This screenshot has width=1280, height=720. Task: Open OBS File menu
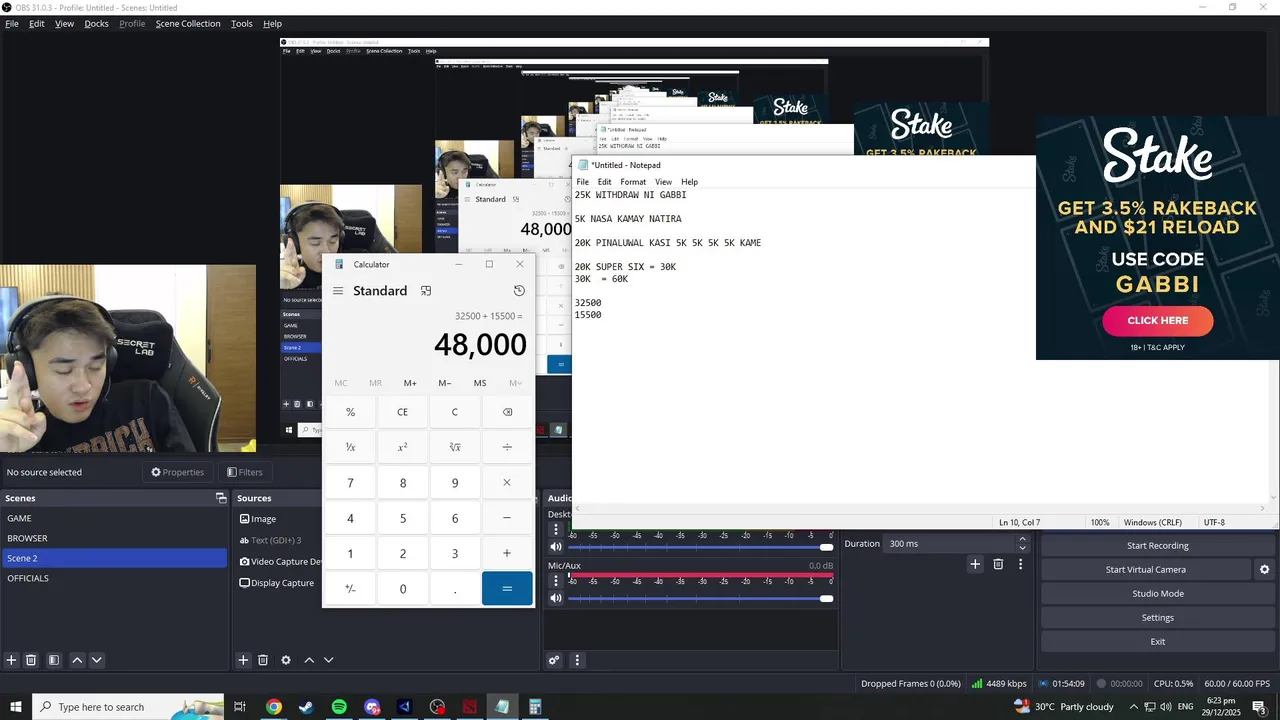click(x=12, y=24)
